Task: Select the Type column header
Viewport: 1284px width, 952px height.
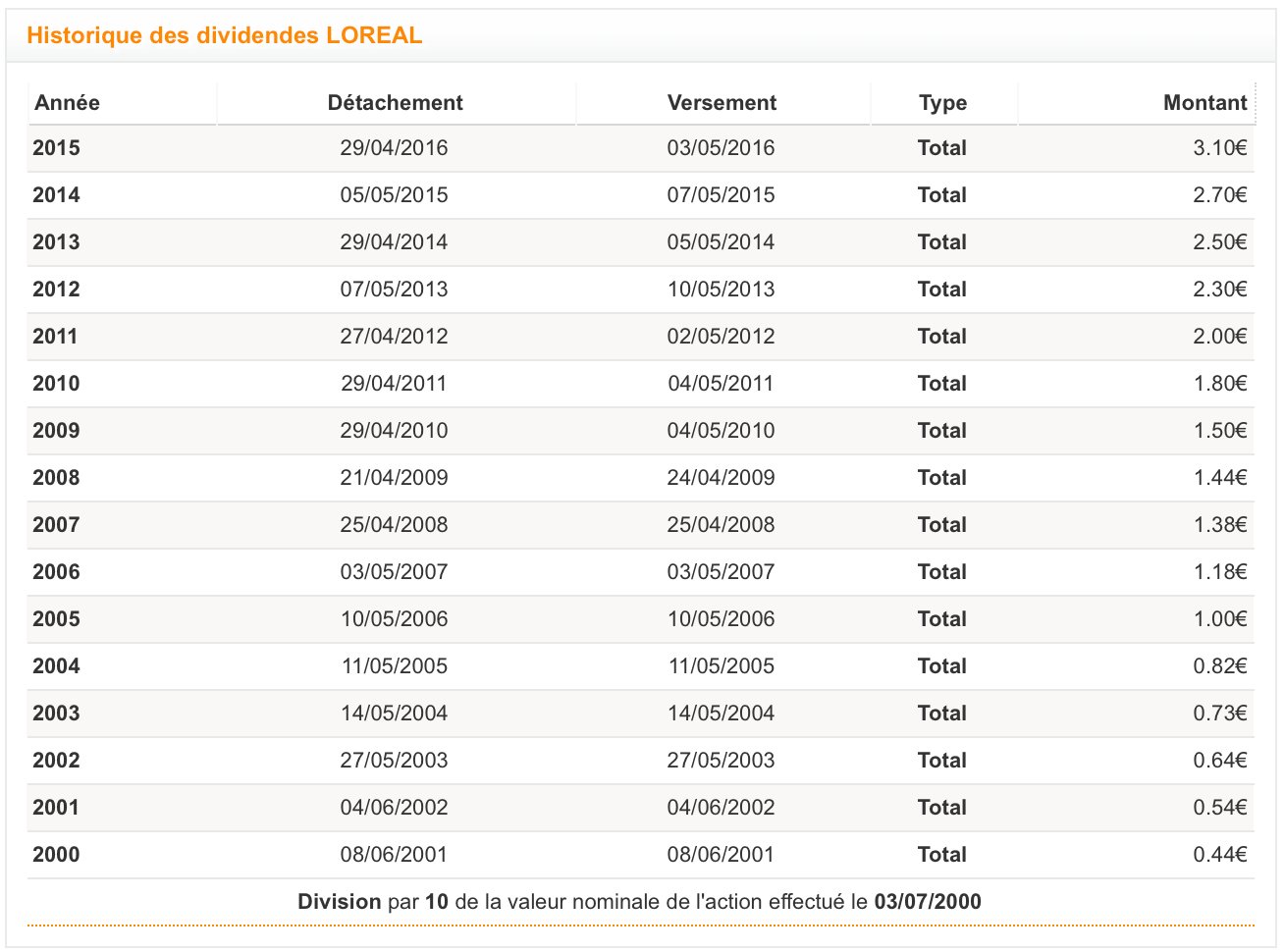Action: pos(942,103)
